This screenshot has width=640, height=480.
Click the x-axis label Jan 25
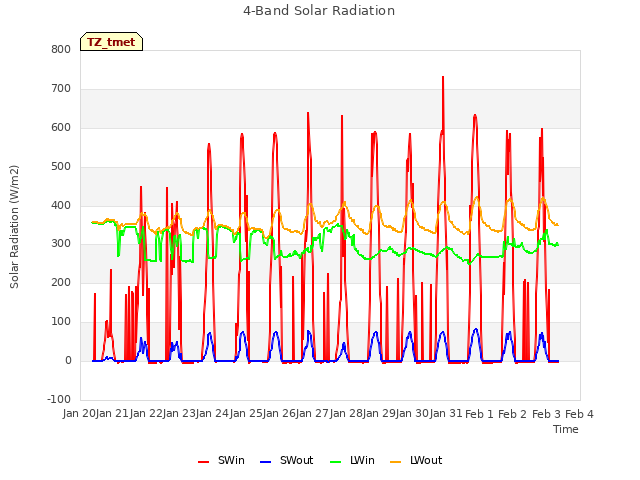pos(246,414)
